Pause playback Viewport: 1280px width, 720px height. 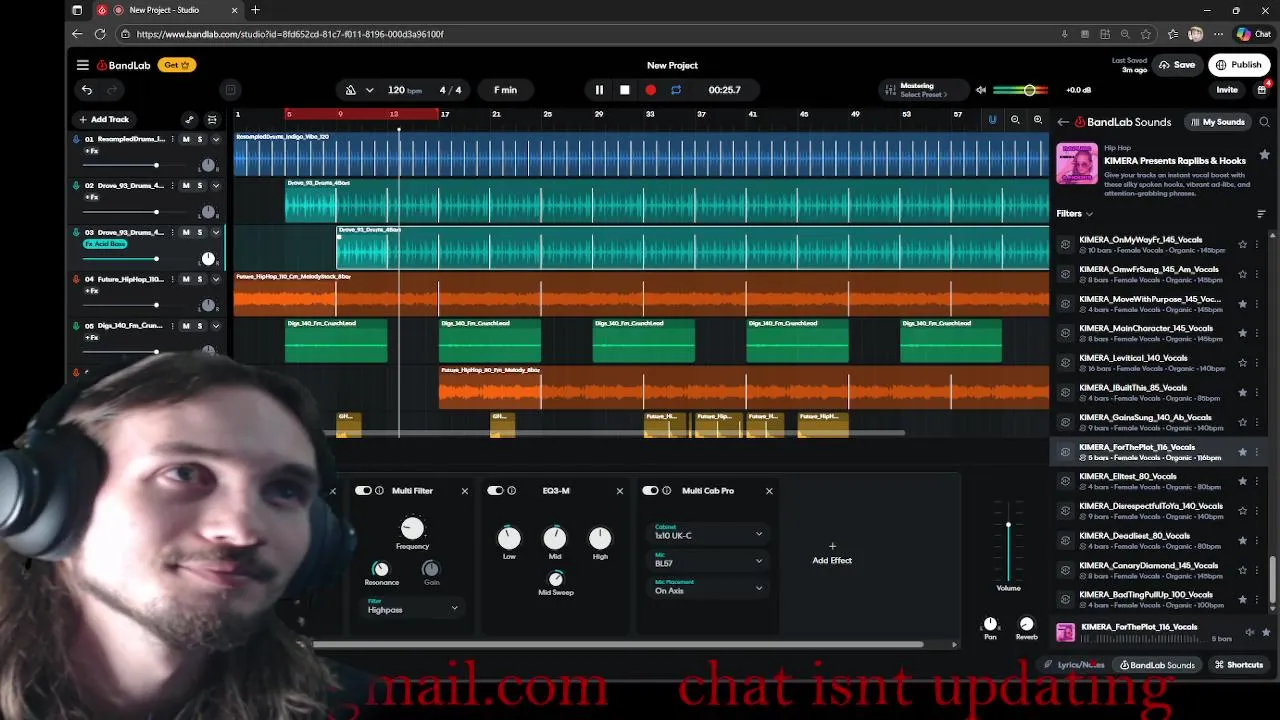click(599, 90)
